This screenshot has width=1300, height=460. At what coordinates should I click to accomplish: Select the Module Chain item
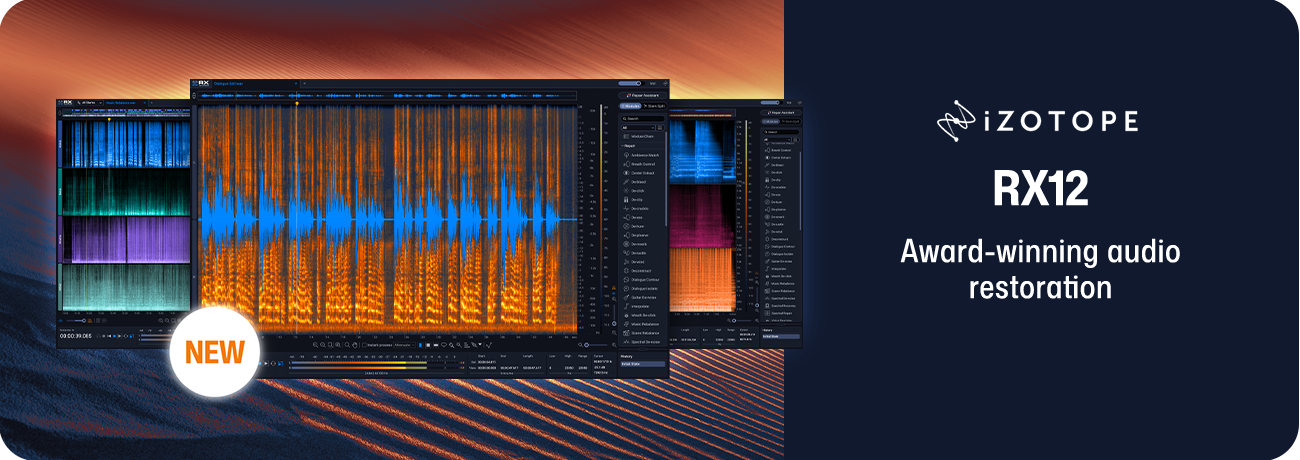click(641, 137)
